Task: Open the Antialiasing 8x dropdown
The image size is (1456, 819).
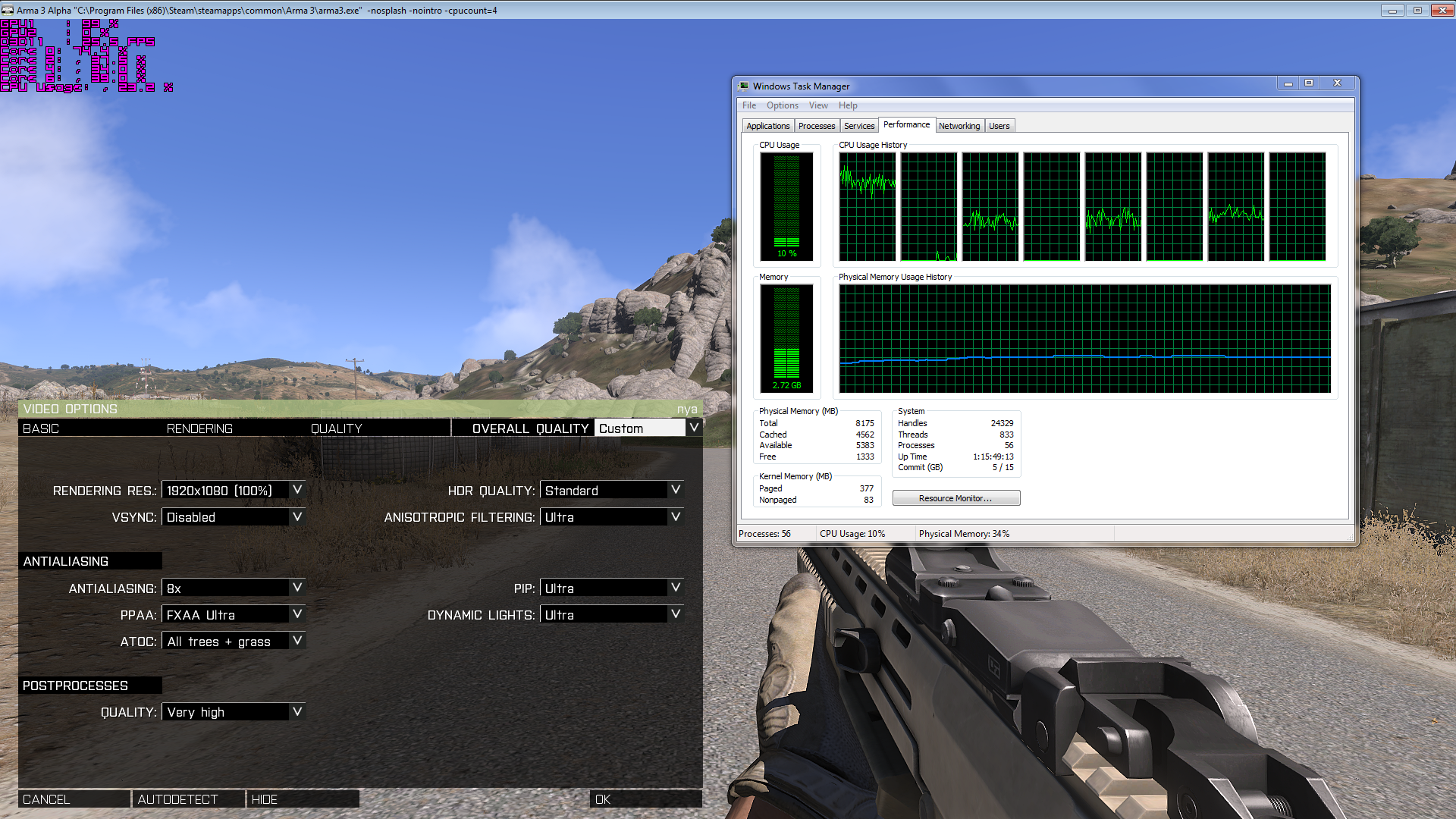Action: coord(233,588)
